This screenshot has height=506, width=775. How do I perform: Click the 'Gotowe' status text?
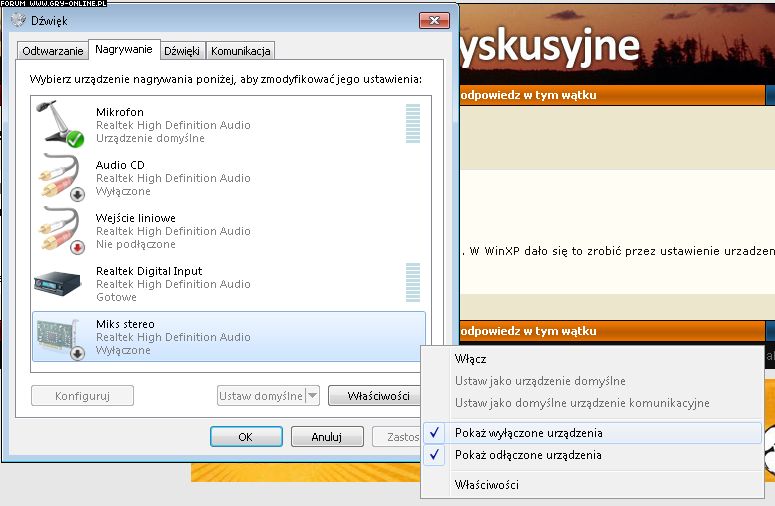(116, 297)
